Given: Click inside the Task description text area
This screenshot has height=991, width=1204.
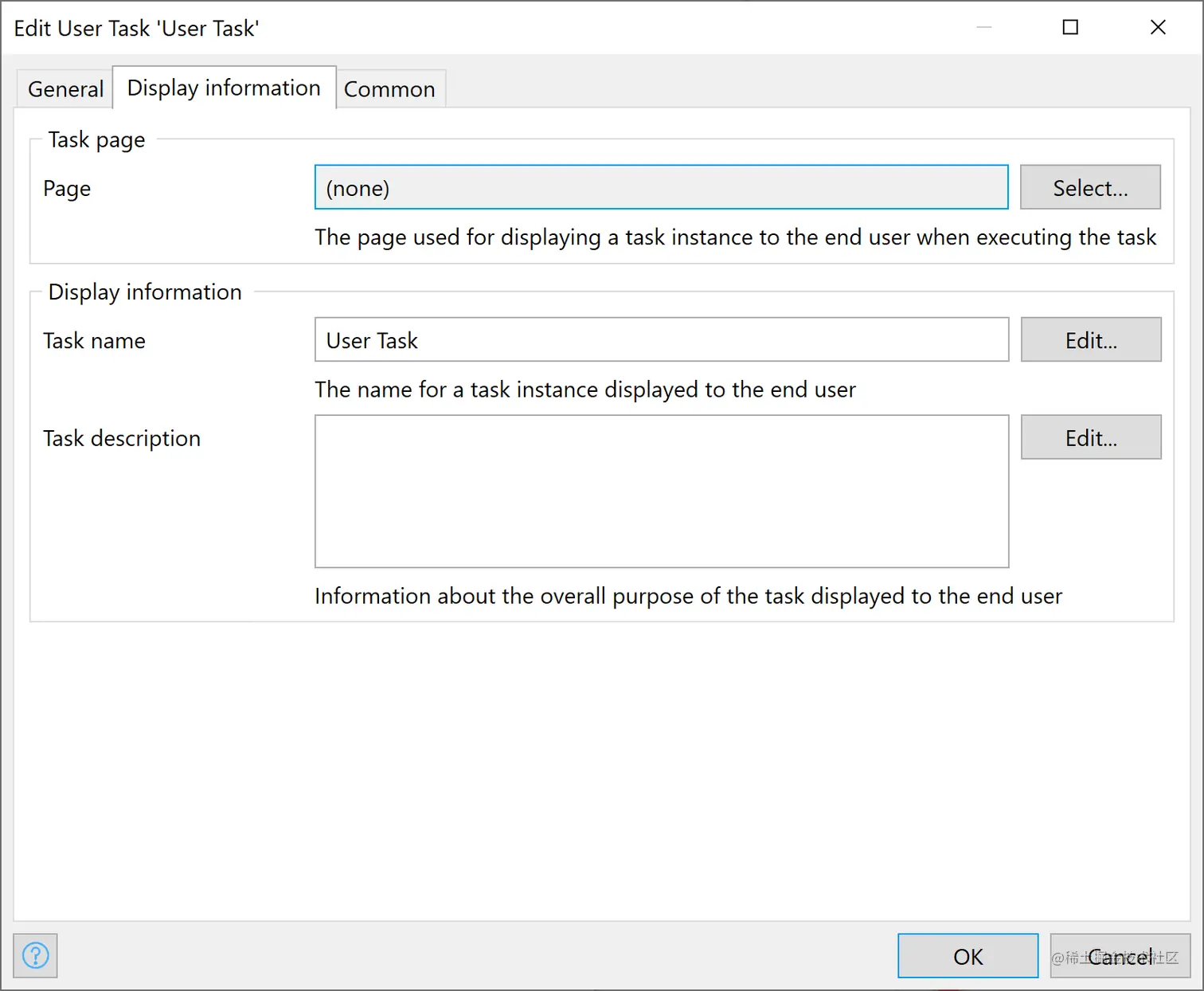Looking at the screenshot, I should (661, 491).
